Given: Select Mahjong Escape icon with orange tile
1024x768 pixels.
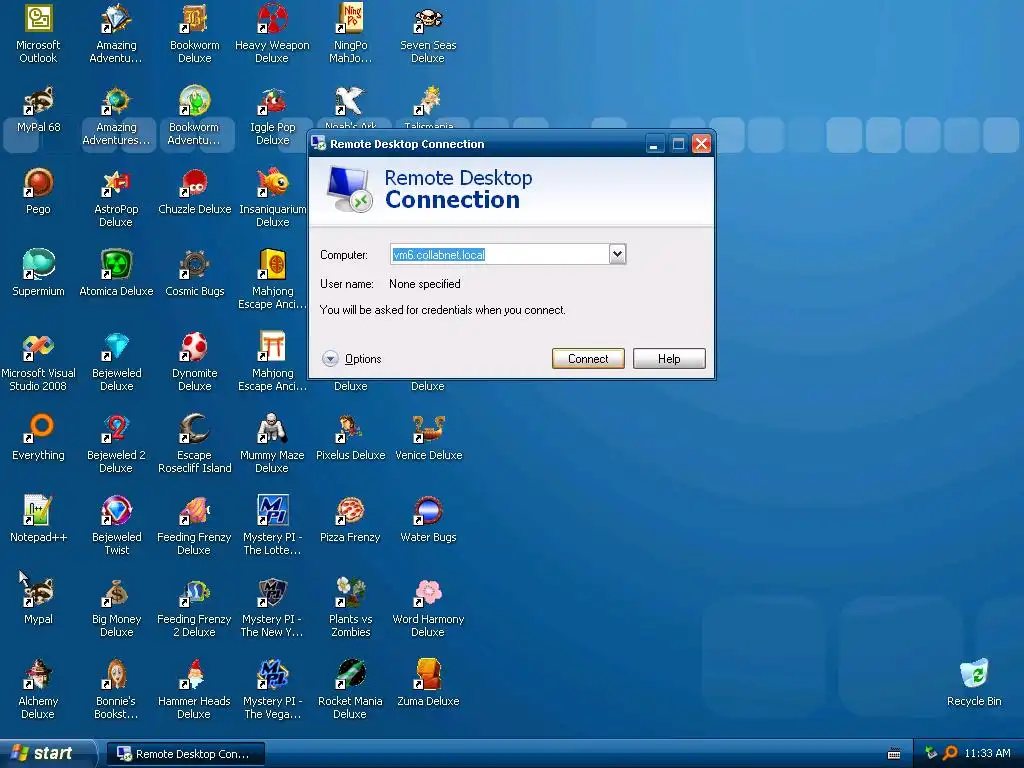Looking at the screenshot, I should click(x=272, y=264).
